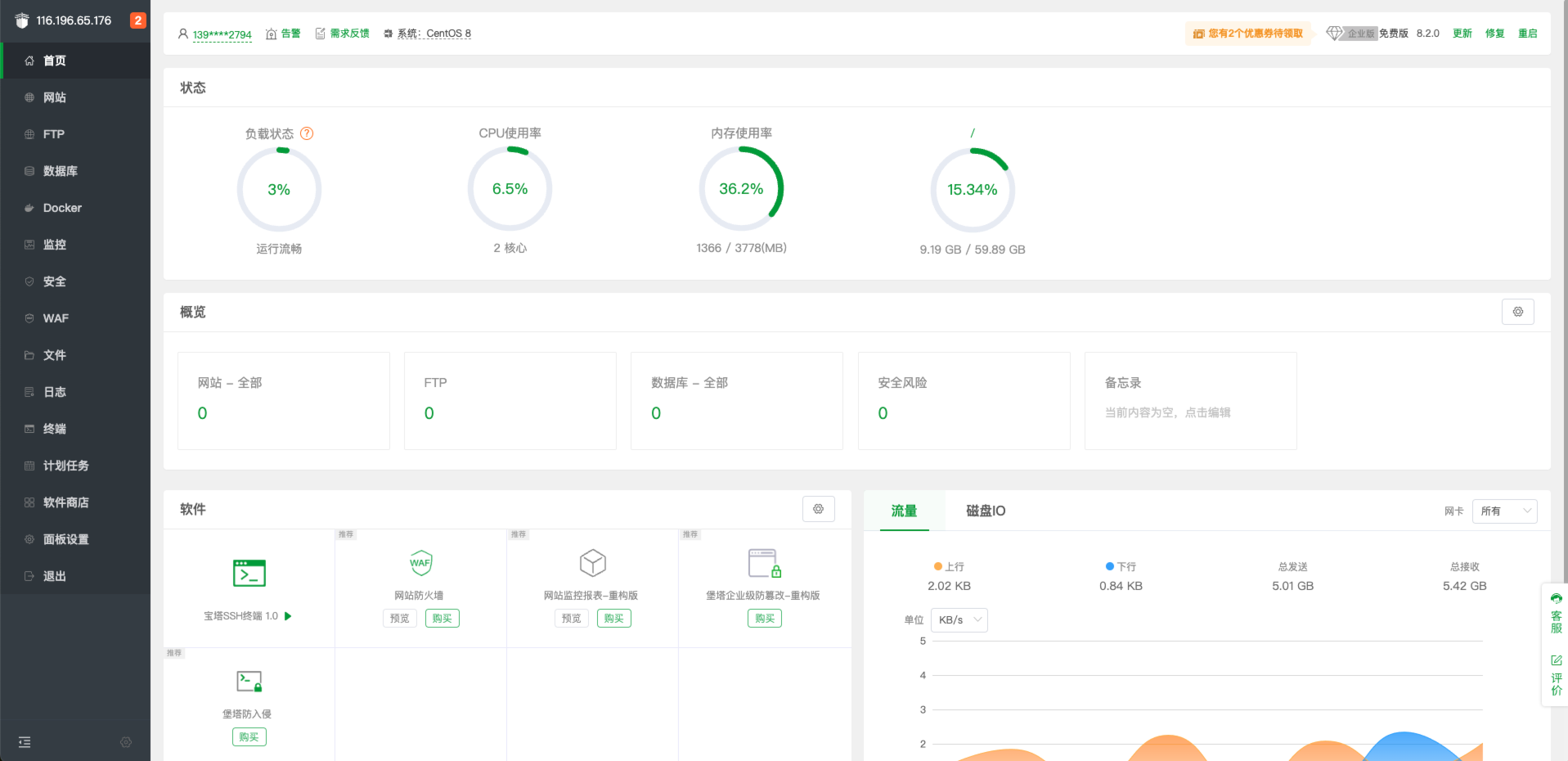This screenshot has width=1568, height=761.
Task: Click the 网站监控报表 cube icon
Action: [592, 563]
